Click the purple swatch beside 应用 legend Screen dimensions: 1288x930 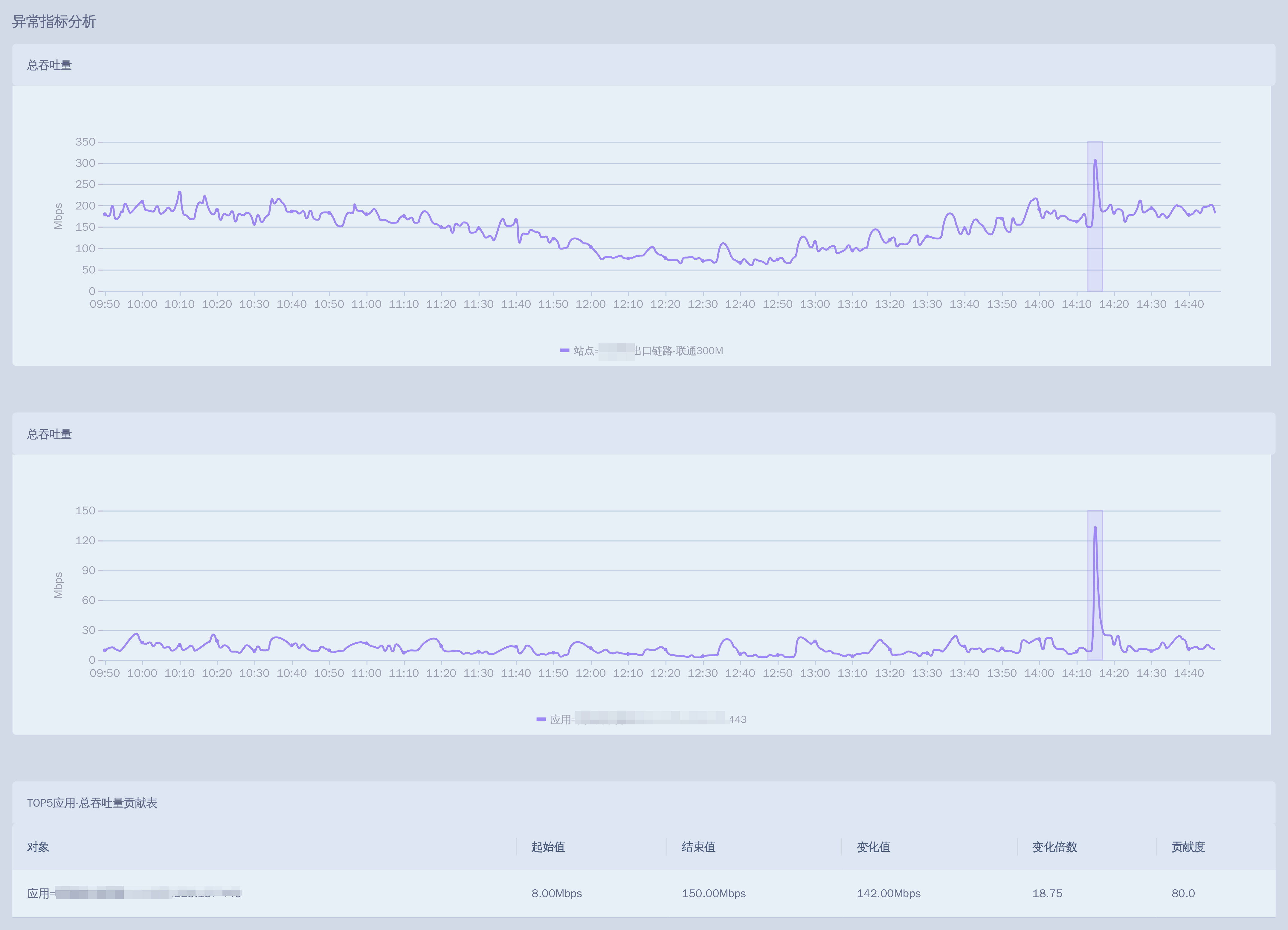tap(541, 719)
